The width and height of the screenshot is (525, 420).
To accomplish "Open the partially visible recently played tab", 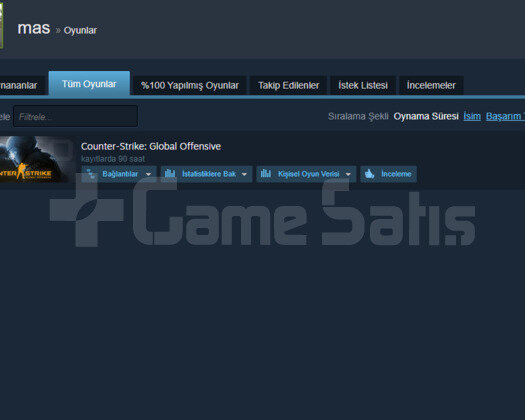I will 22,85.
